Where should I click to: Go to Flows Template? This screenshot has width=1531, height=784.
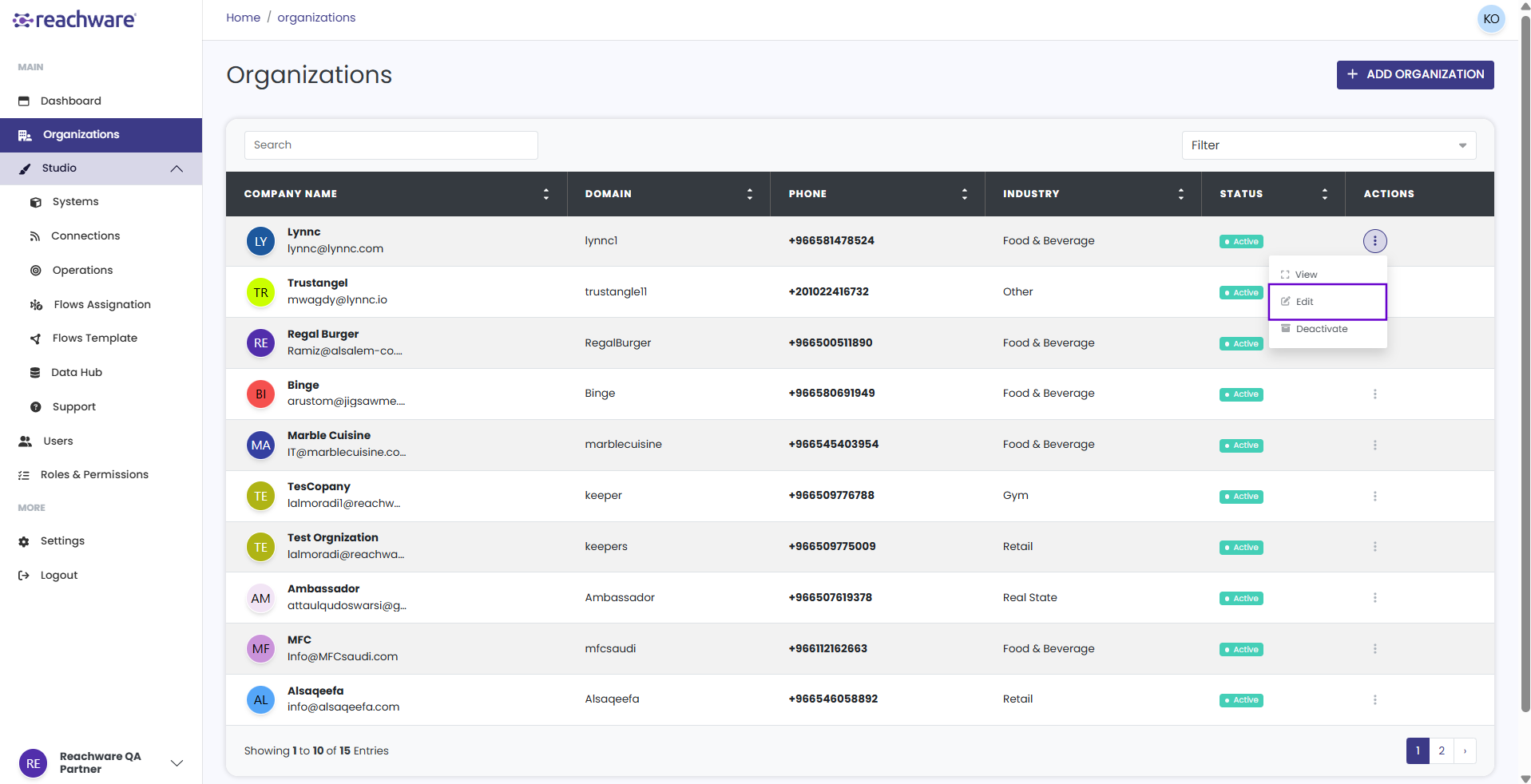click(x=95, y=339)
